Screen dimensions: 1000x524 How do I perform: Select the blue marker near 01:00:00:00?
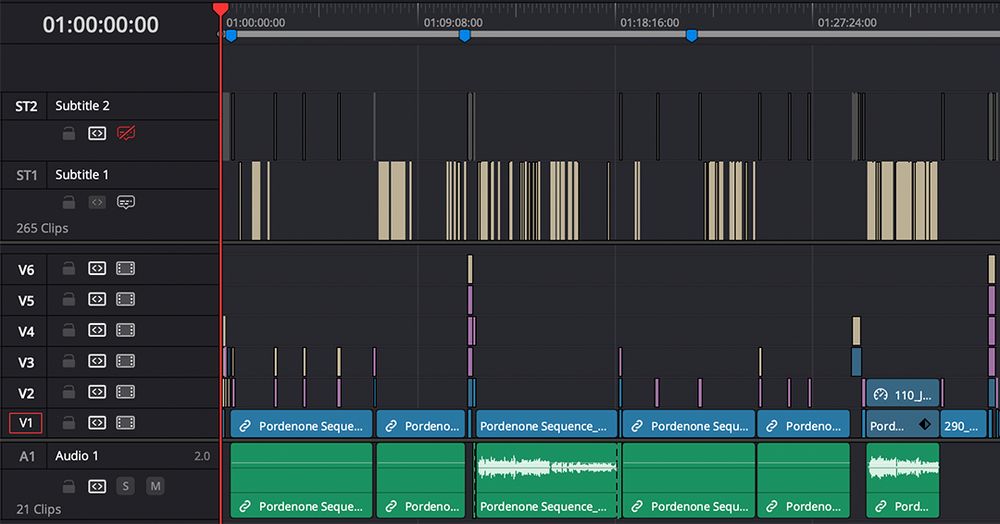tap(232, 36)
